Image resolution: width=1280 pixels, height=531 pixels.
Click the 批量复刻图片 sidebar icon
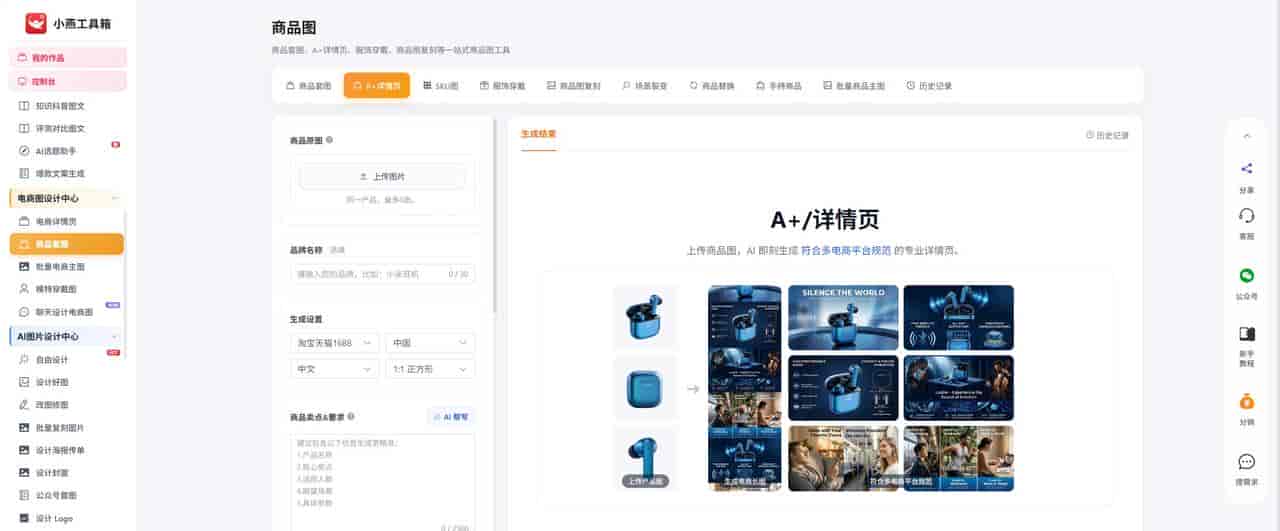pos(25,427)
